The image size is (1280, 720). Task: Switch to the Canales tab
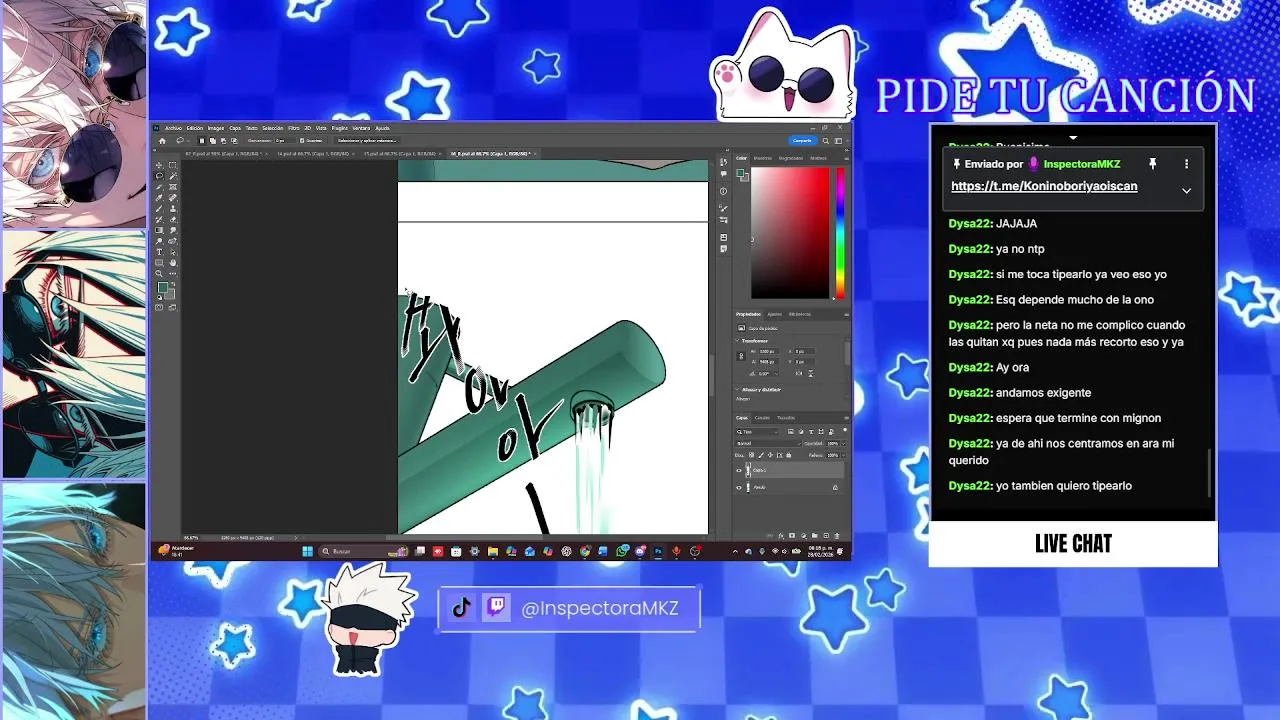[x=762, y=417]
